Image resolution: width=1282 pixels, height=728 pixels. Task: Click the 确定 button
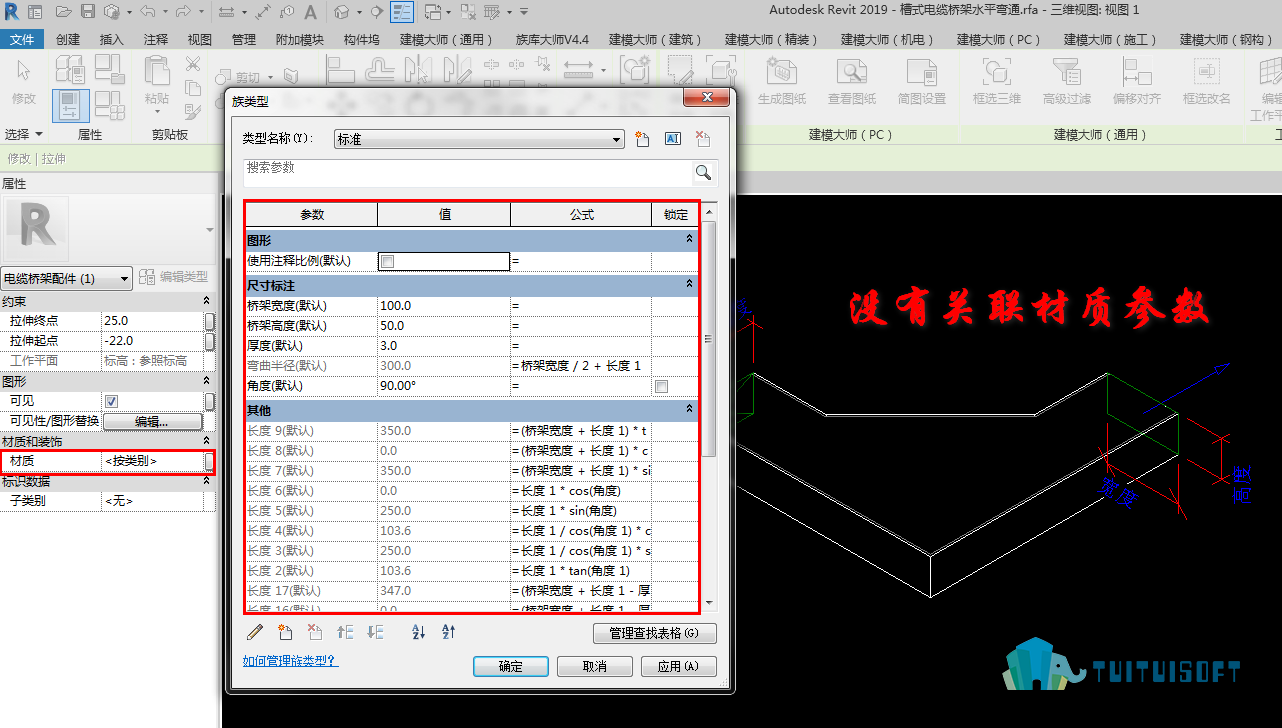pos(511,666)
